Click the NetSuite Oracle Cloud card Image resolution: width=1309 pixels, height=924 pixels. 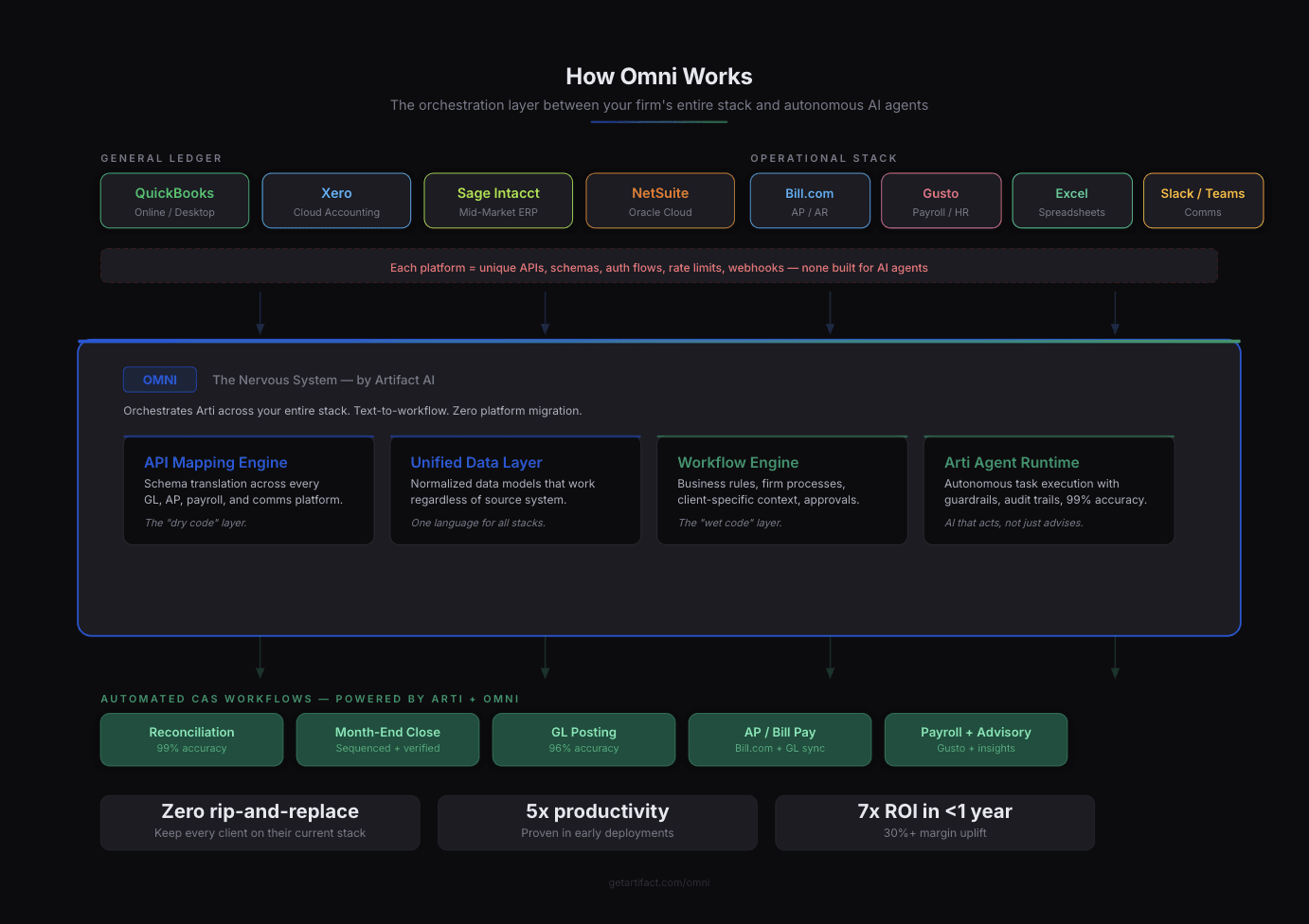660,201
